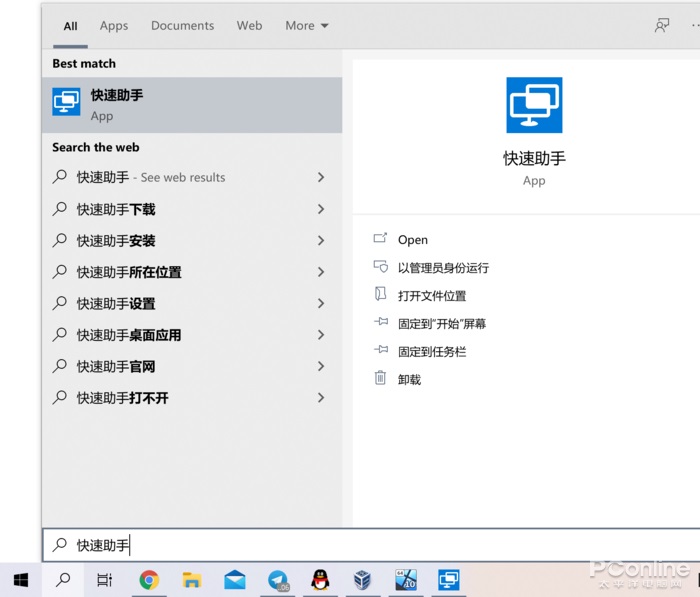Viewport: 700px width, 597px height.
Task: Choose 卸载 to uninstall the app
Action: (x=409, y=380)
